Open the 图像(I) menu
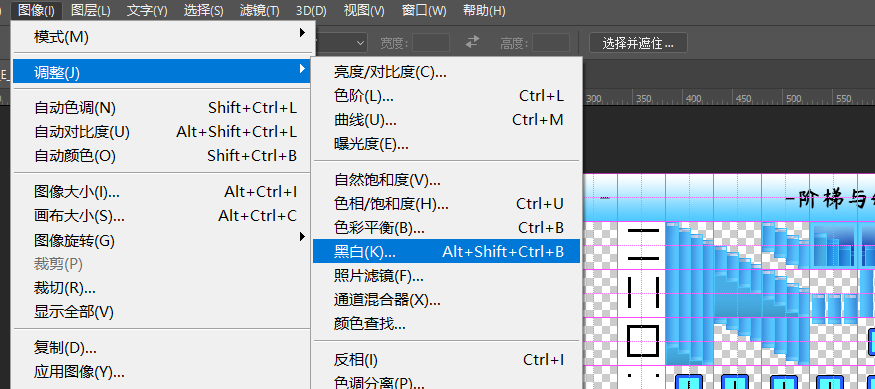Viewport: 875px width, 389px height. pyautogui.click(x=36, y=10)
